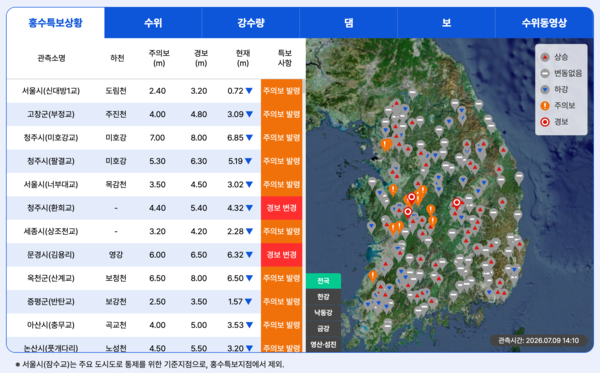This screenshot has height=373, width=600.
Task: Click 주의보 발령 status for 고창군(부정교)
Action: click(x=282, y=114)
